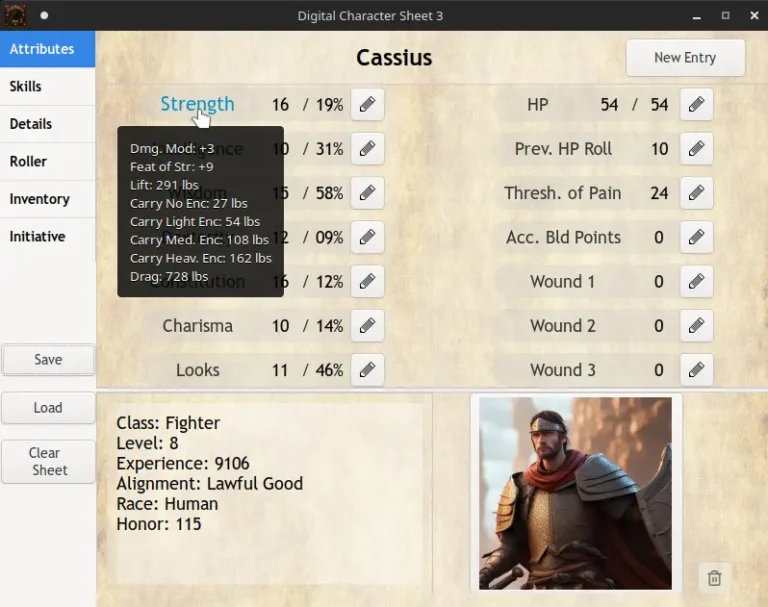Open the Roller tab
The height and width of the screenshot is (607, 768).
tap(48, 162)
